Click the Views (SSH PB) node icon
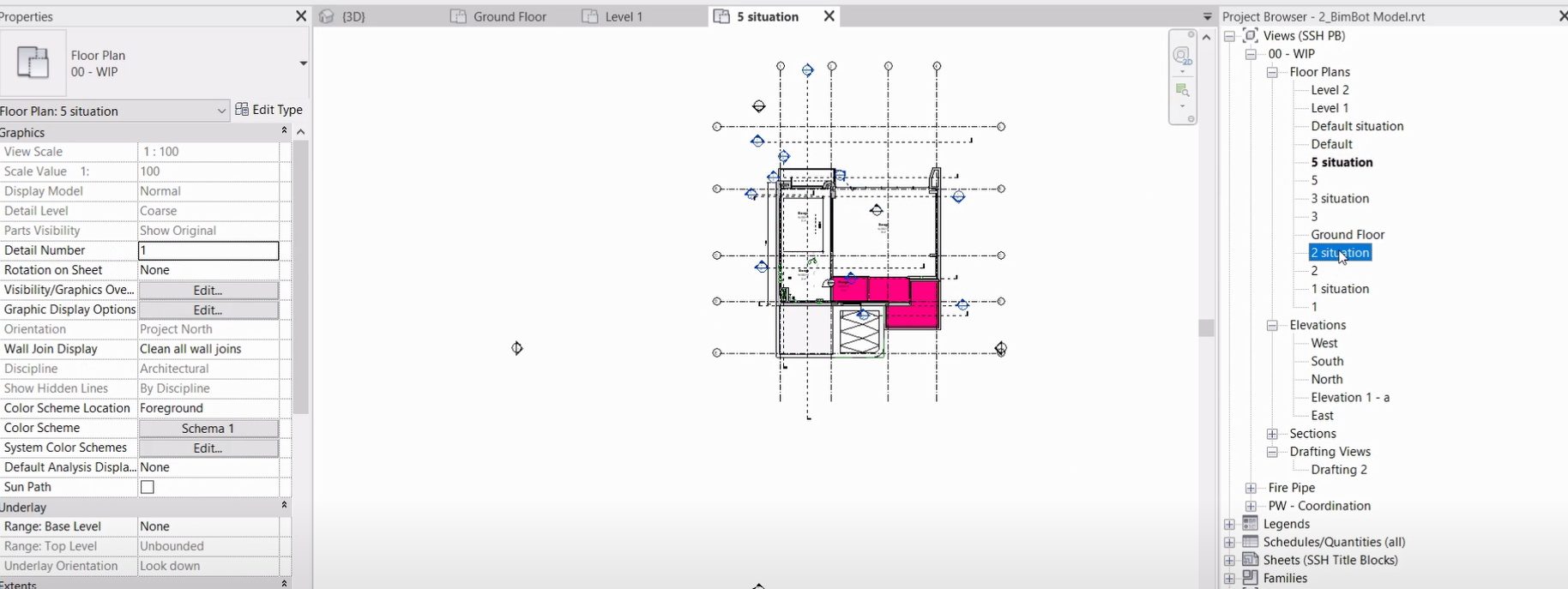This screenshot has height=589, width=1568. click(1250, 35)
